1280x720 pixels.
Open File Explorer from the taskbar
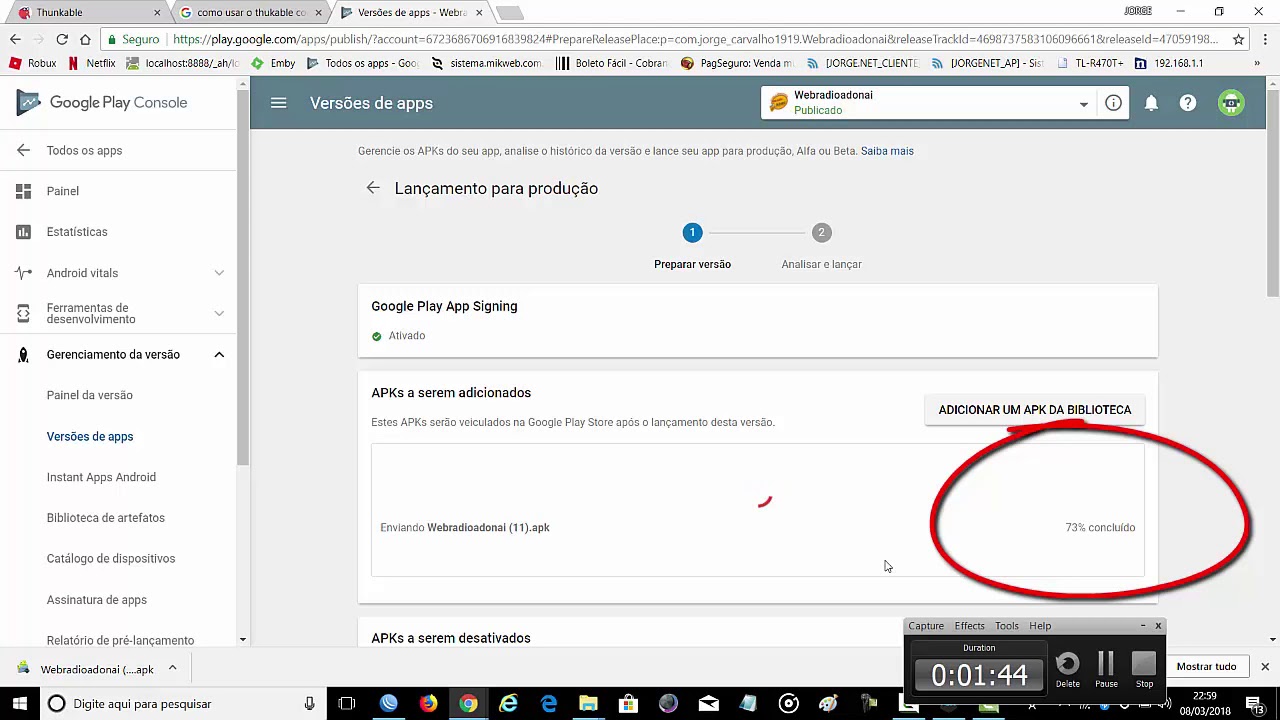588,704
